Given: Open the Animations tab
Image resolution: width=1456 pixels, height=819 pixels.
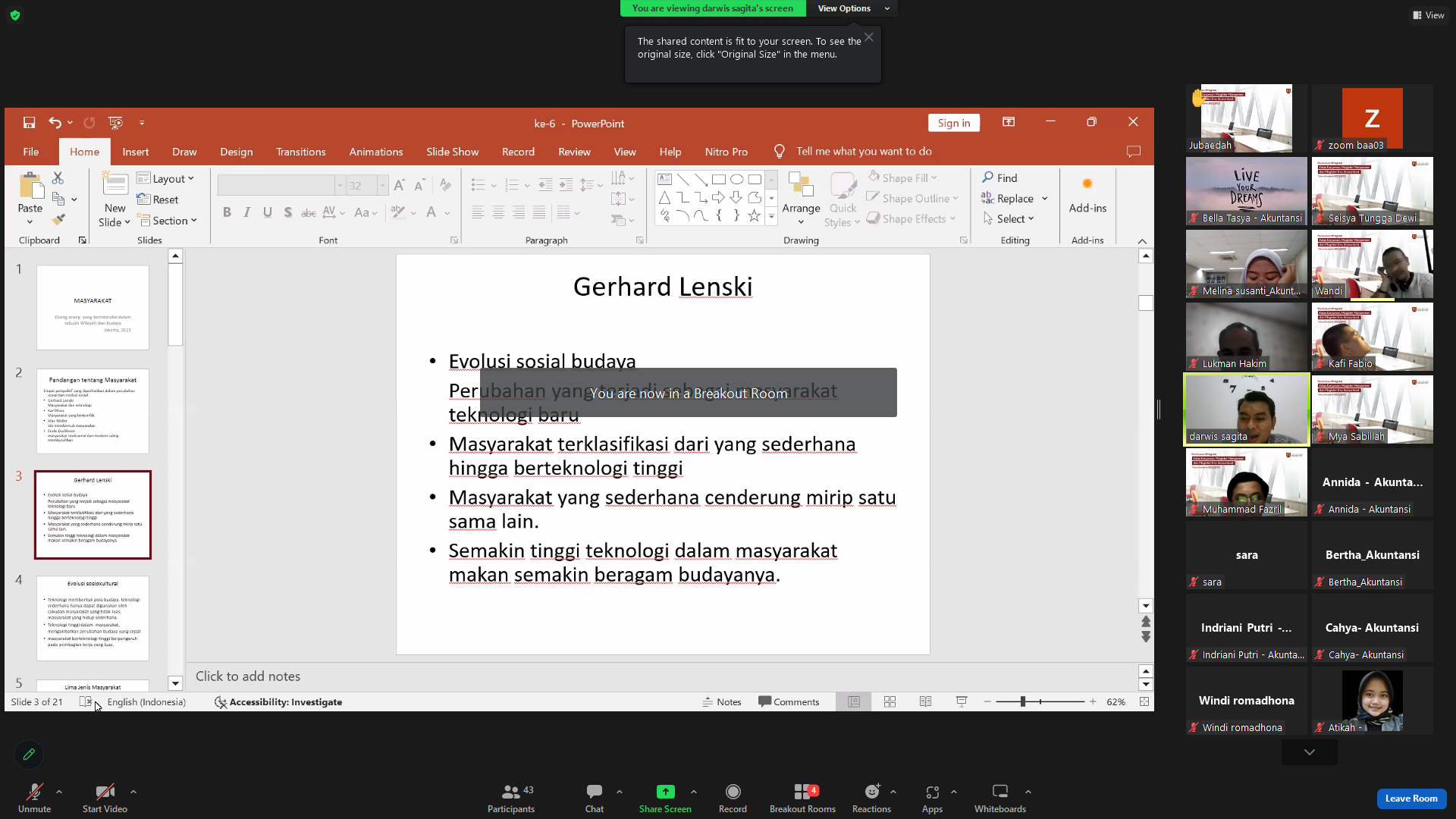Looking at the screenshot, I should 376,152.
